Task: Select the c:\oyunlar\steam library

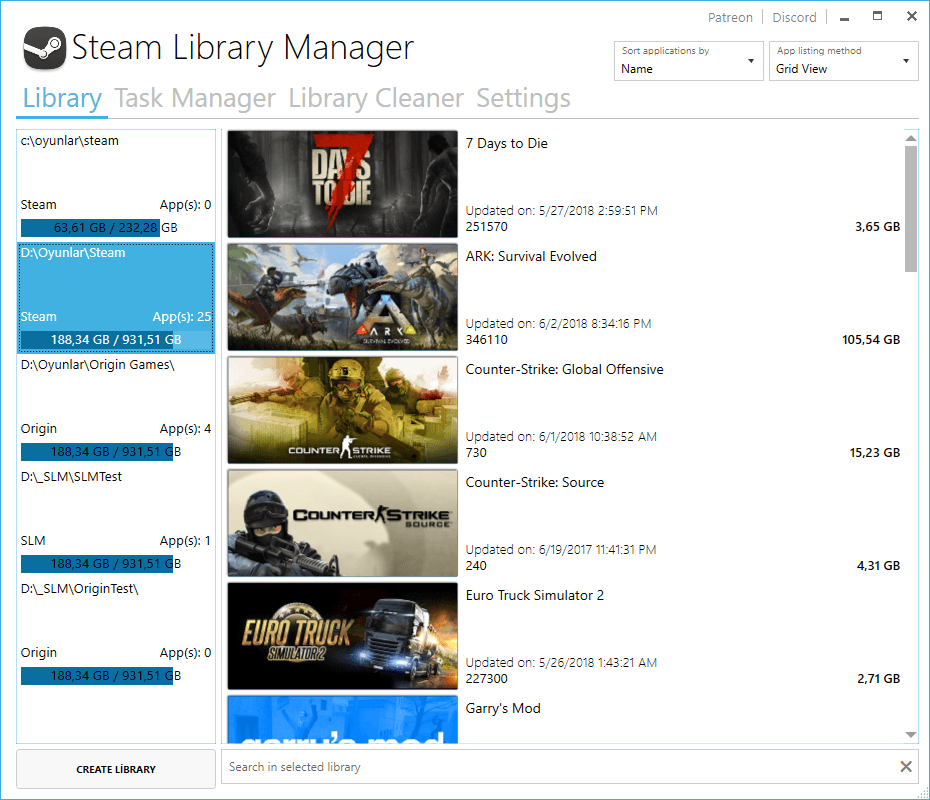Action: point(116,184)
